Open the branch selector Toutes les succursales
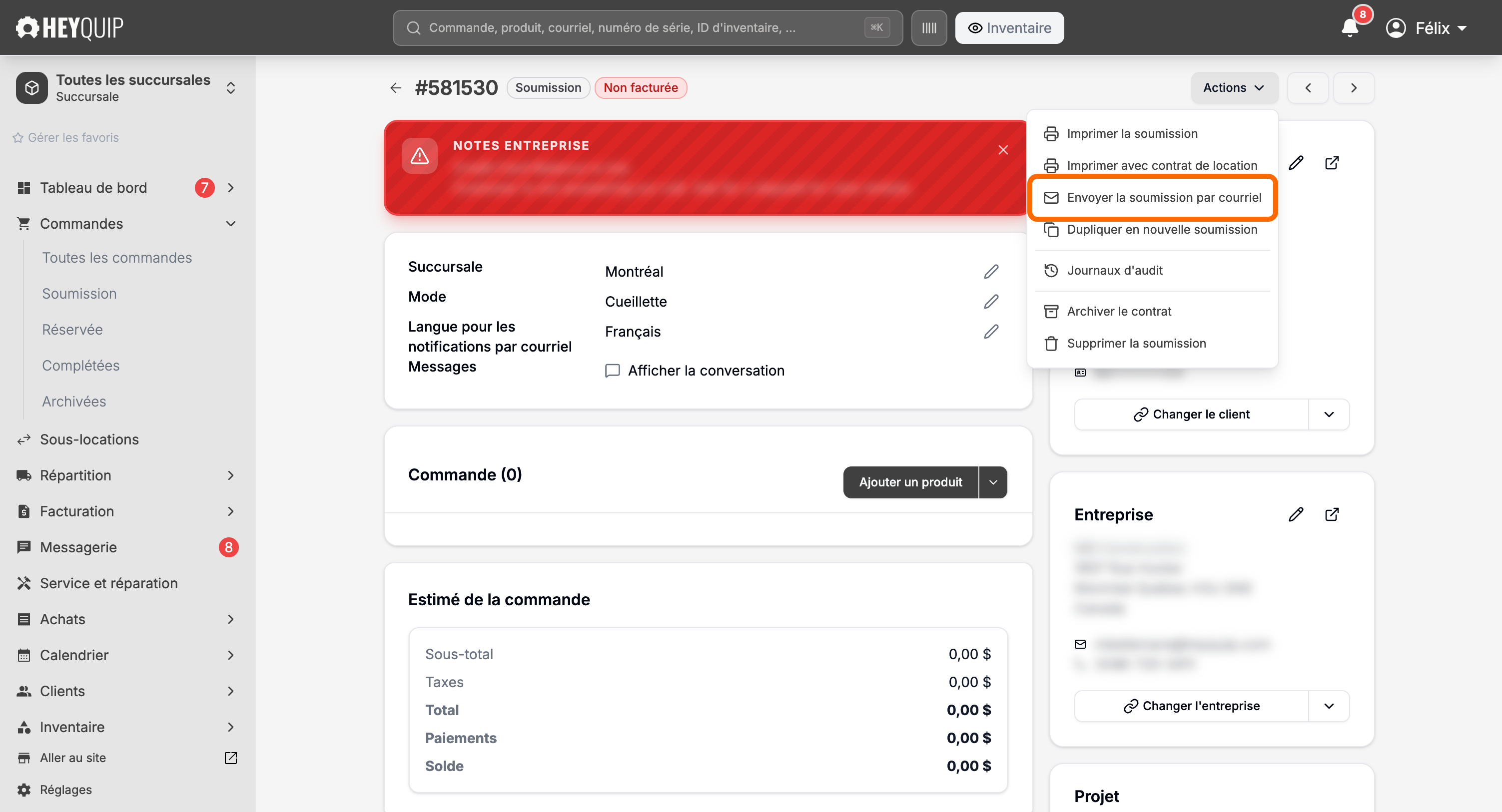Image resolution: width=1502 pixels, height=812 pixels. (127, 88)
